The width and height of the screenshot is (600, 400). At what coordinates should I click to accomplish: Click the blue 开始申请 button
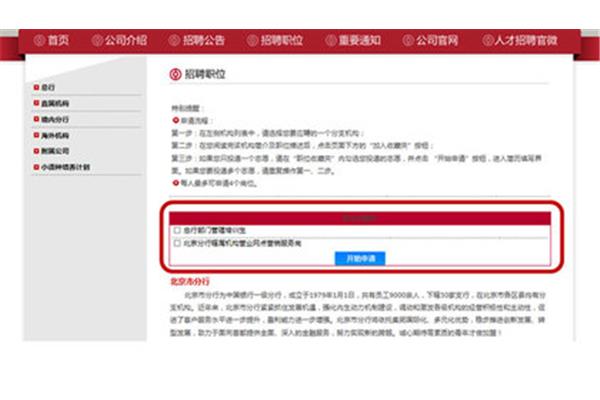coord(360,258)
